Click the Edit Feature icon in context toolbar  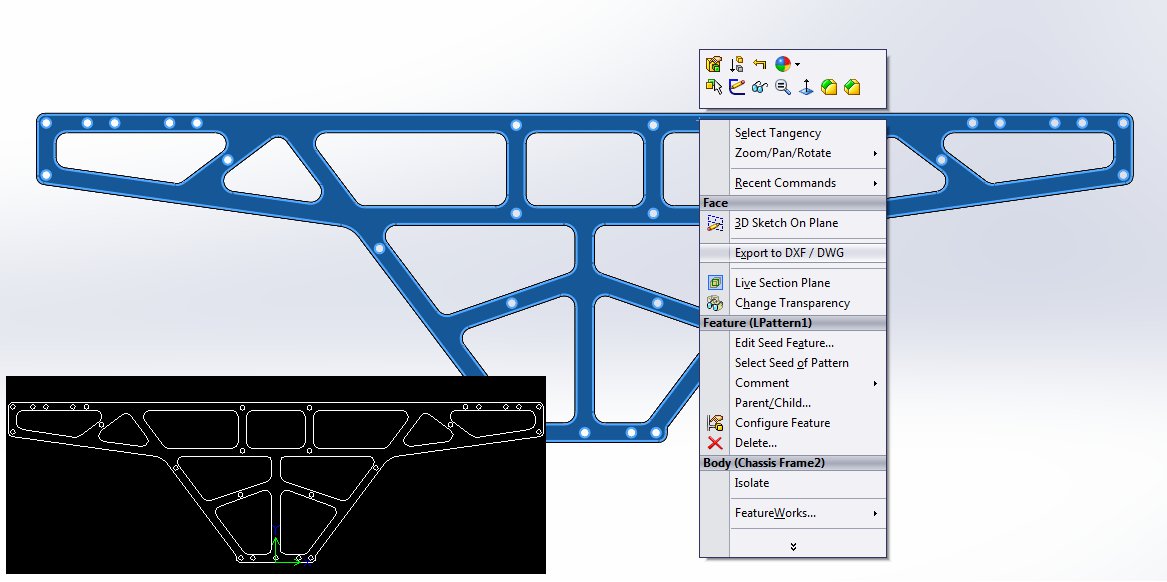(714, 64)
